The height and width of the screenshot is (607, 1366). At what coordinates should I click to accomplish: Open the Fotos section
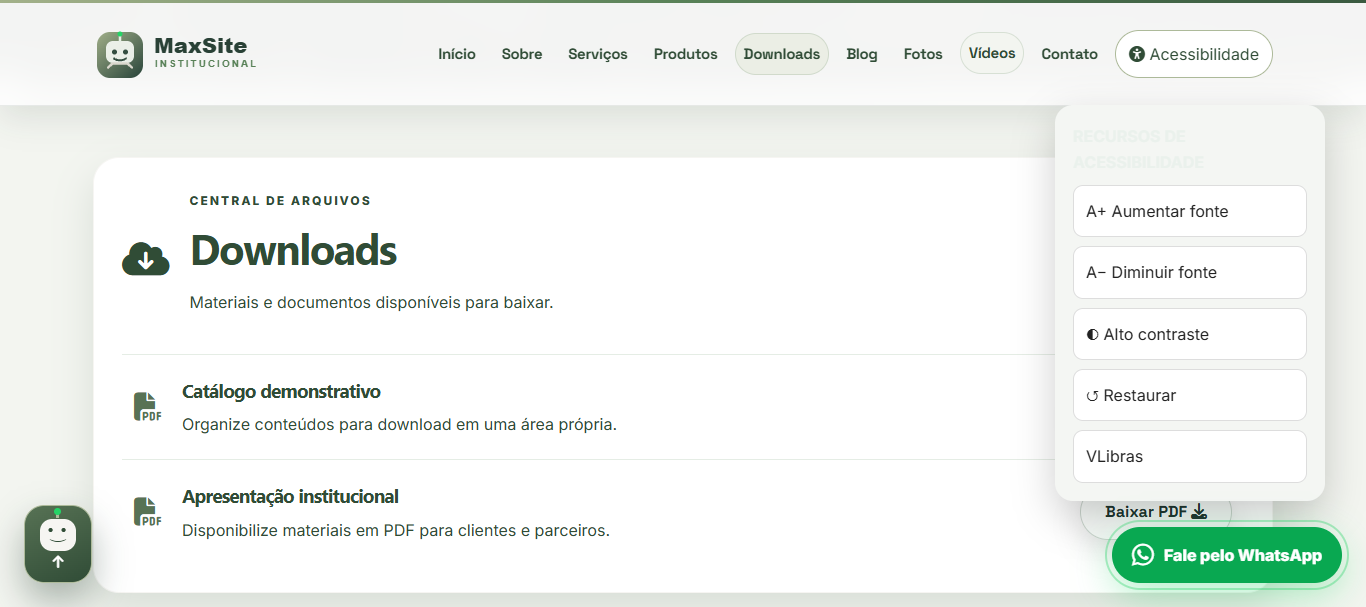click(923, 54)
